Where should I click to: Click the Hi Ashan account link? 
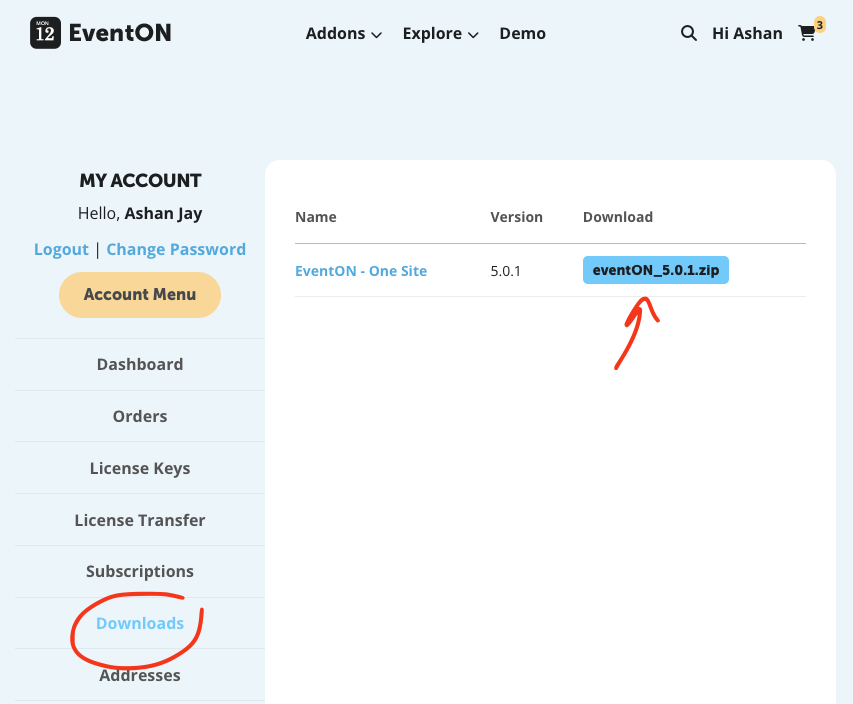pos(747,34)
